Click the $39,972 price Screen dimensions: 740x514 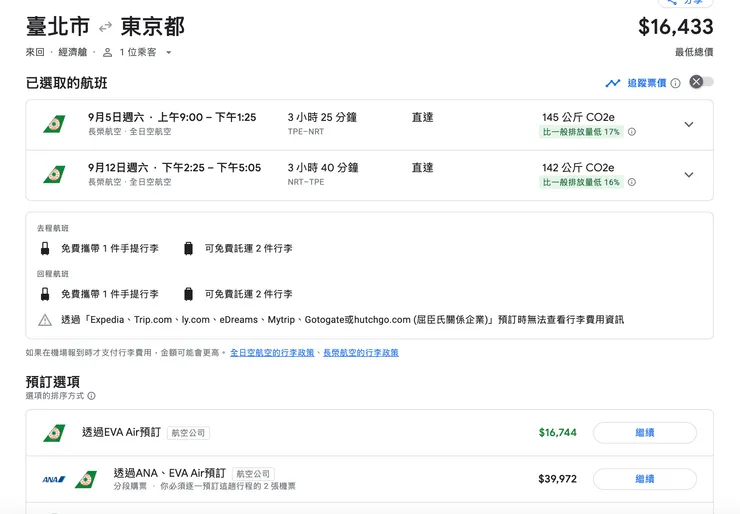point(557,479)
